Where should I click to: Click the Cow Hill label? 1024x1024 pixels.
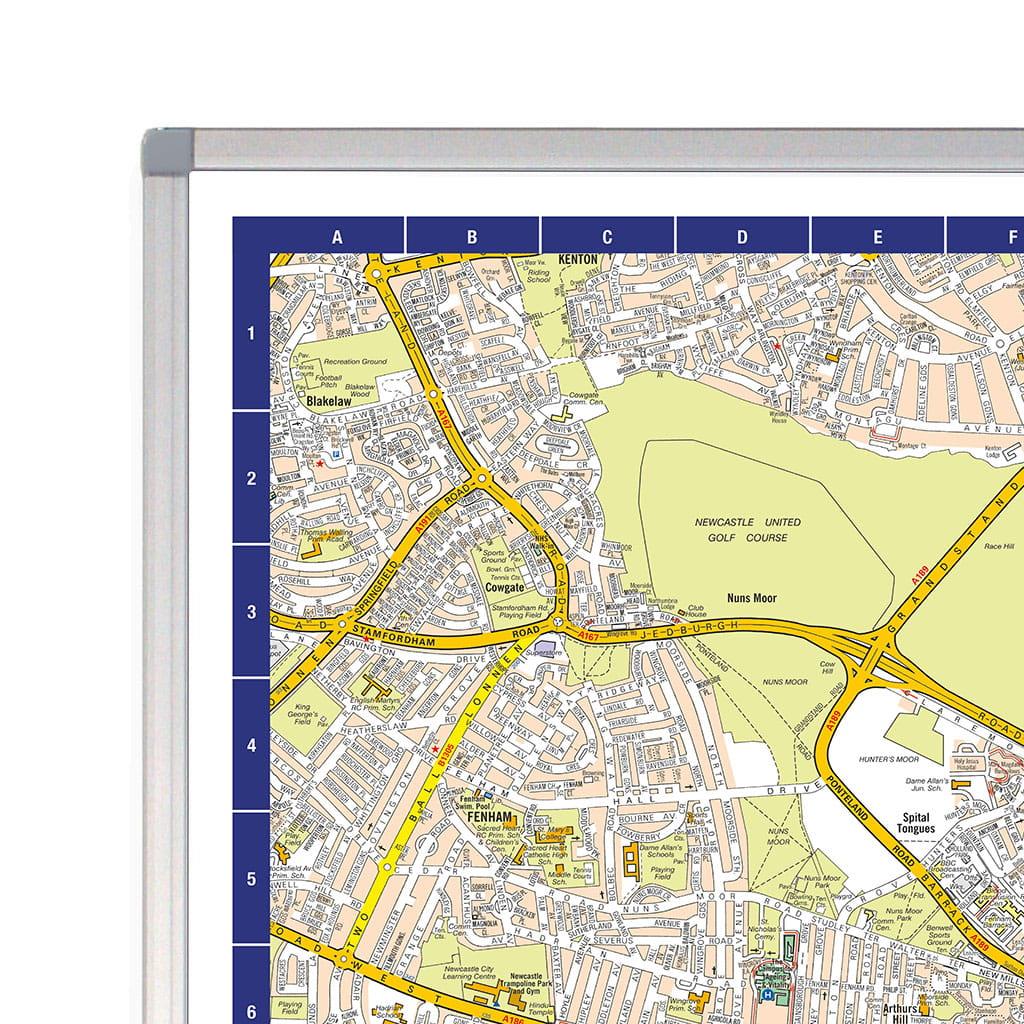pyautogui.click(x=827, y=667)
